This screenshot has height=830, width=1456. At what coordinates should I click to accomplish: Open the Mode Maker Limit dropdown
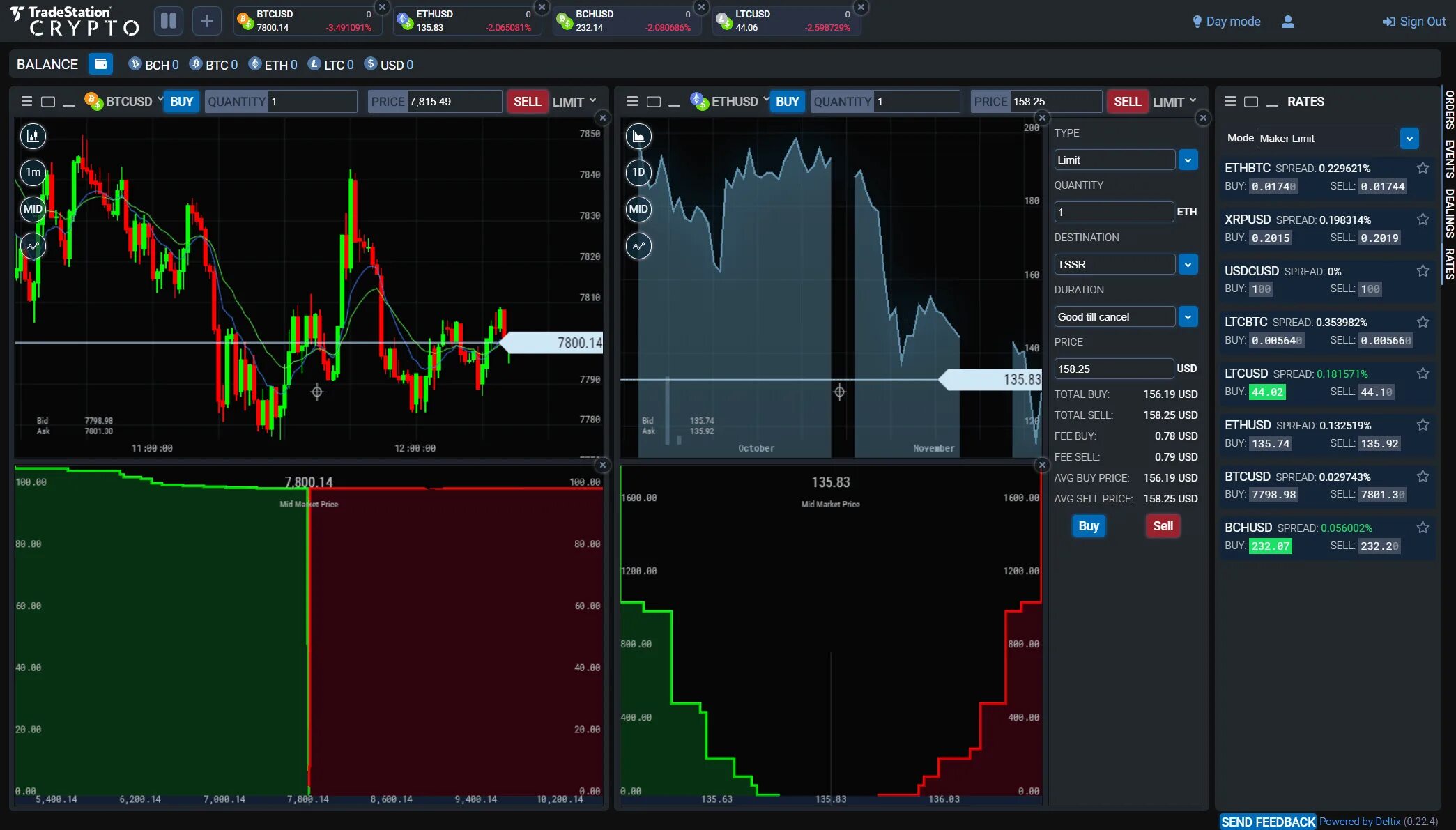tap(1409, 138)
